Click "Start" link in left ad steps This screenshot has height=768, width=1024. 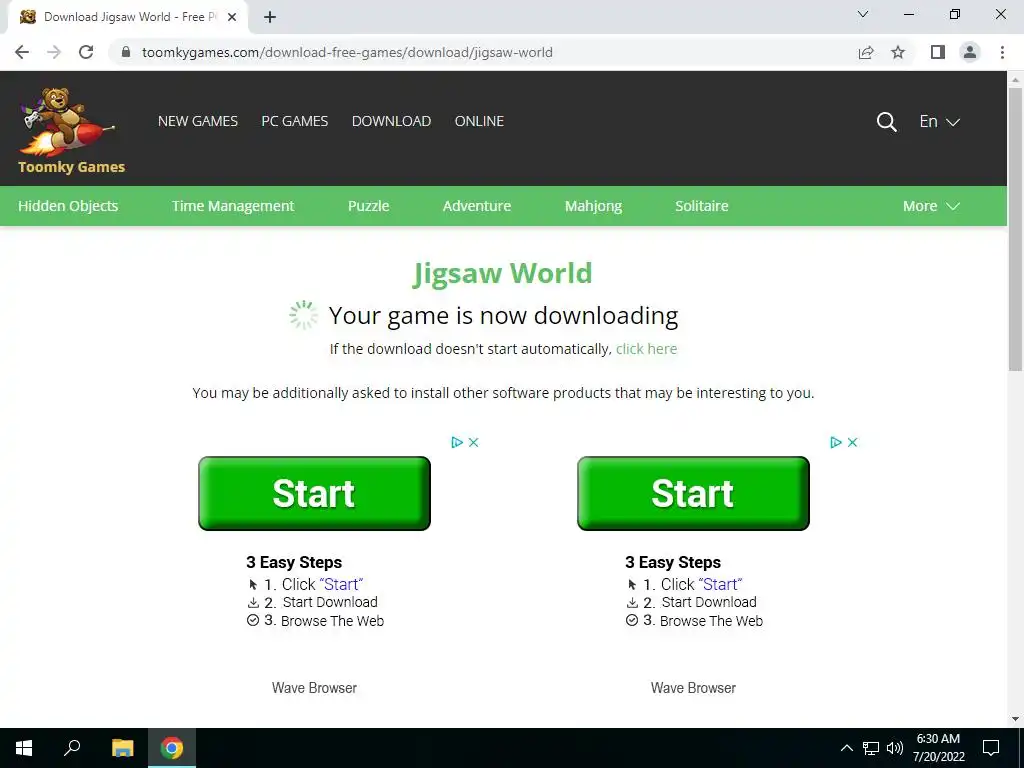click(341, 584)
